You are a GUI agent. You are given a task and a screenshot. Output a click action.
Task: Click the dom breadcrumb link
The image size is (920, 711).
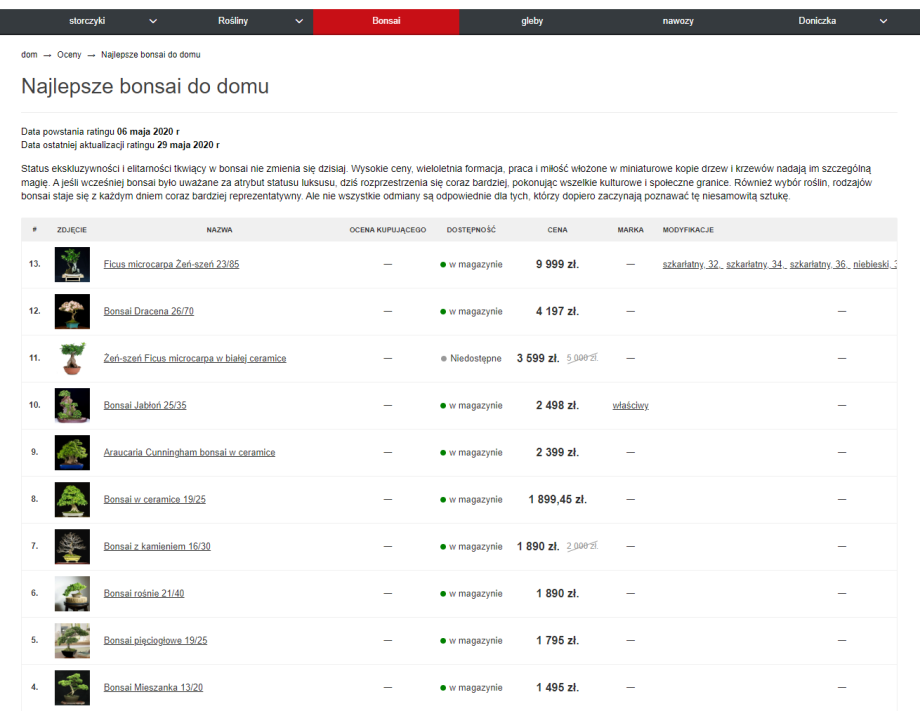(29, 54)
